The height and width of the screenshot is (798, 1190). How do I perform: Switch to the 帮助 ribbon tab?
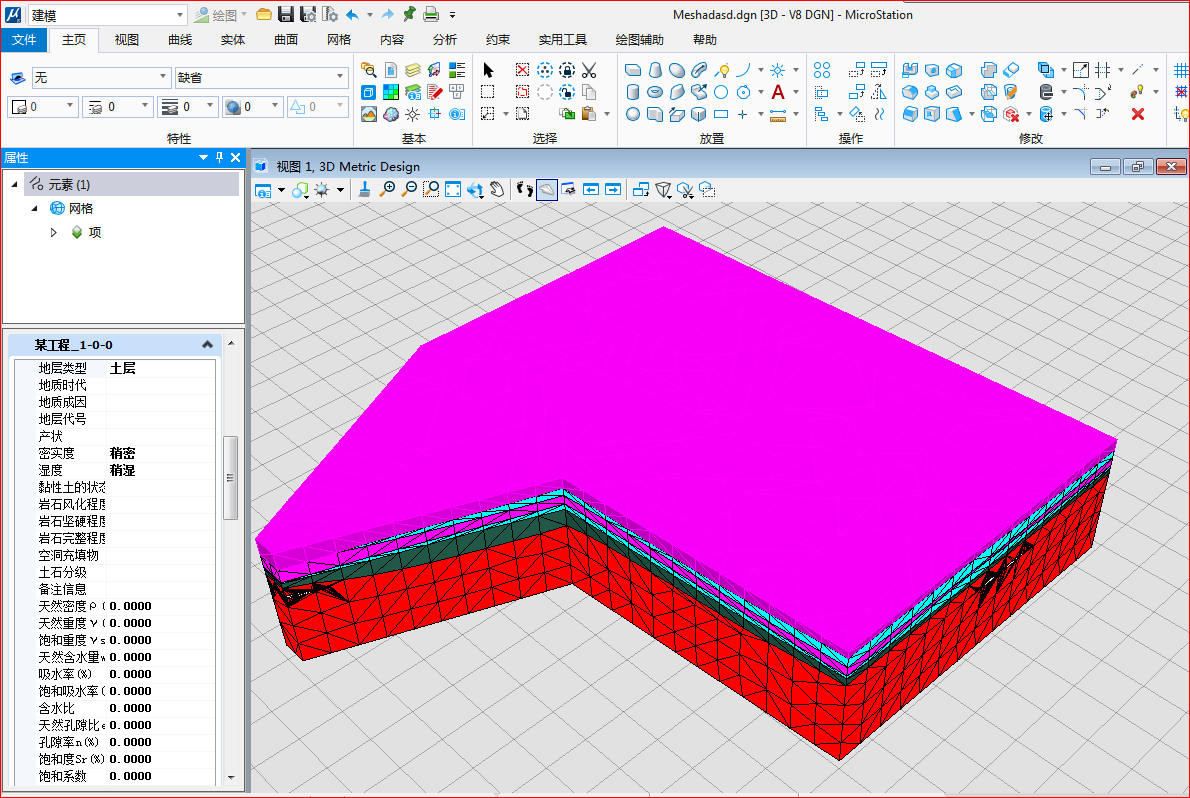coord(704,39)
